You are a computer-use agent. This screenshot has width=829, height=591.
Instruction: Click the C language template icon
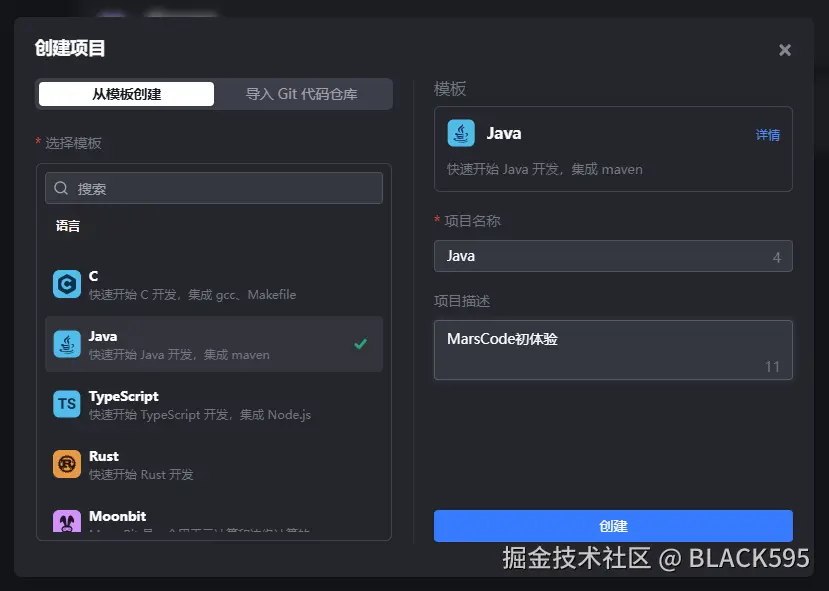pyautogui.click(x=67, y=284)
